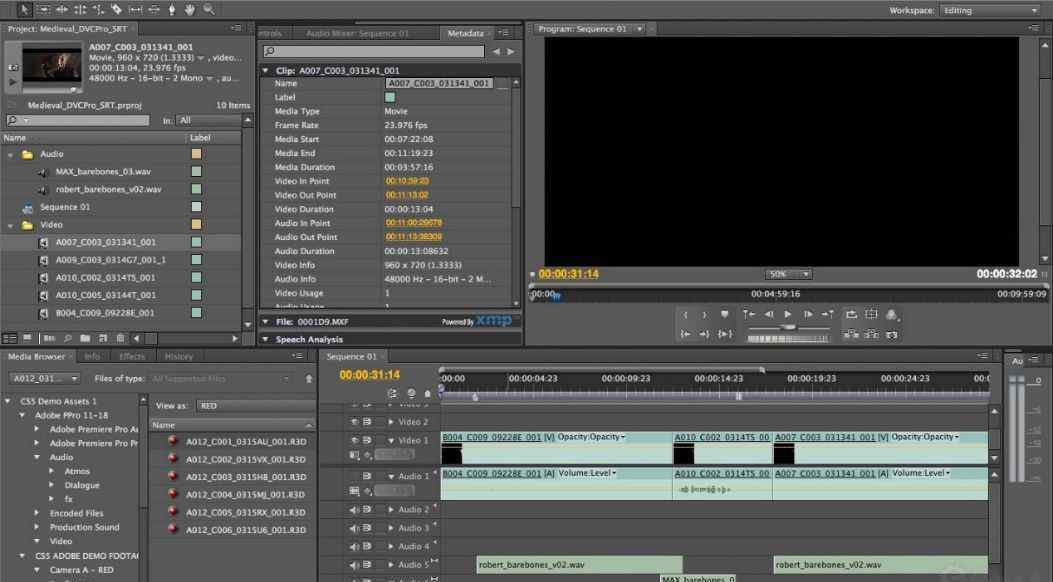Switch to the Metadata tab
This screenshot has width=1053, height=582.
click(x=465, y=33)
